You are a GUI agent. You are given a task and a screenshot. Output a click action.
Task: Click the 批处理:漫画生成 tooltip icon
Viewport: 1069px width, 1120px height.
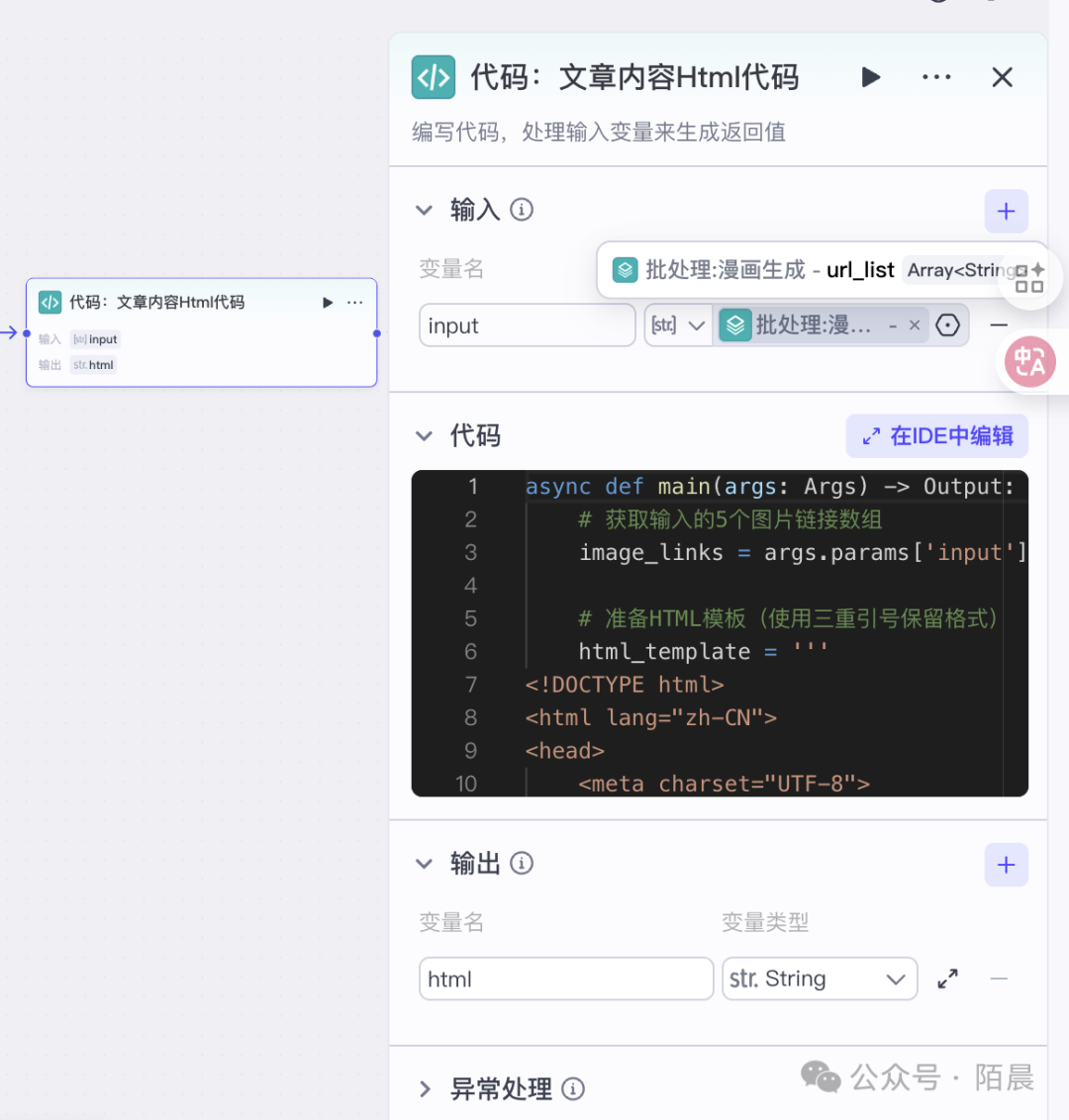[x=625, y=270]
